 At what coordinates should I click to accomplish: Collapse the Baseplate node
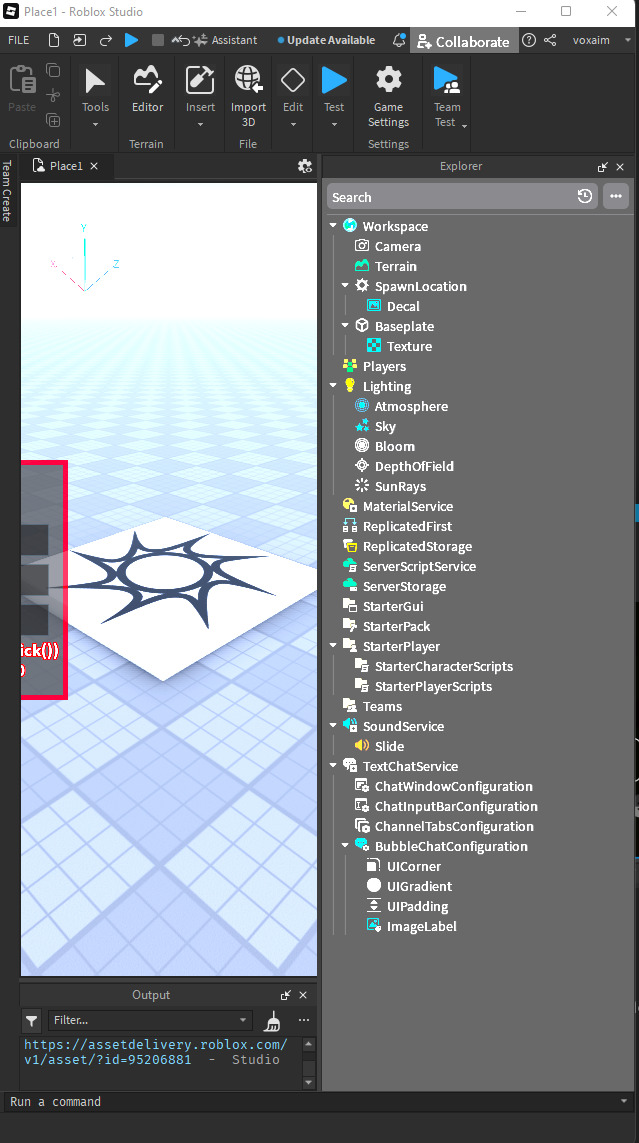pyautogui.click(x=345, y=326)
